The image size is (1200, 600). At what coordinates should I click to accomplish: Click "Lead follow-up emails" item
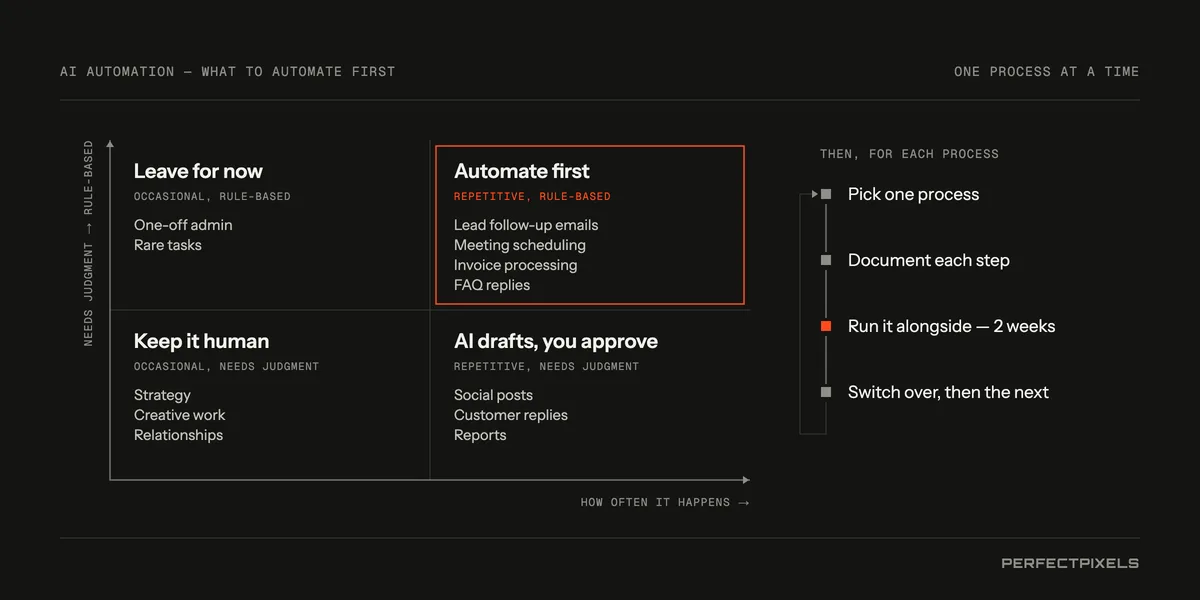(x=526, y=225)
